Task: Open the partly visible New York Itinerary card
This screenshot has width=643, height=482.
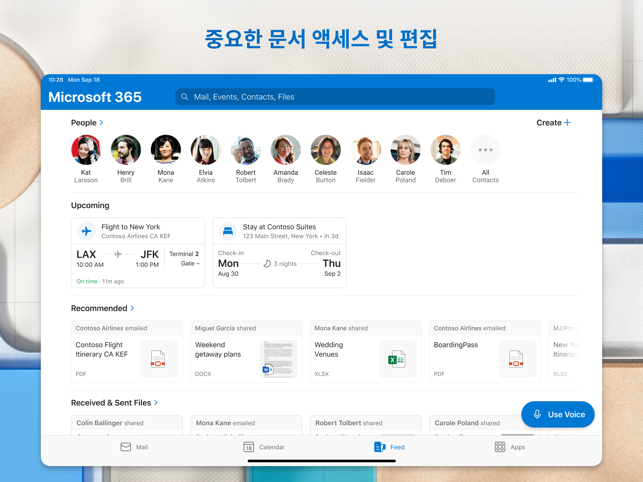Action: (x=564, y=351)
